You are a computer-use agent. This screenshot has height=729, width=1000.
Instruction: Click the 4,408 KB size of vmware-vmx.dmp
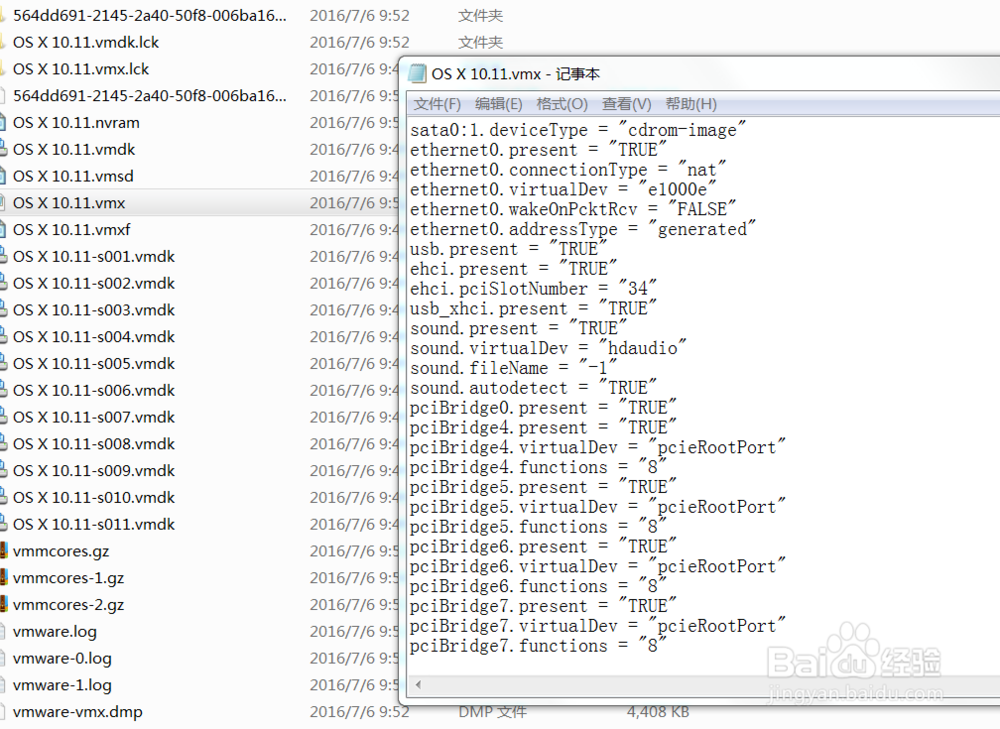click(658, 712)
